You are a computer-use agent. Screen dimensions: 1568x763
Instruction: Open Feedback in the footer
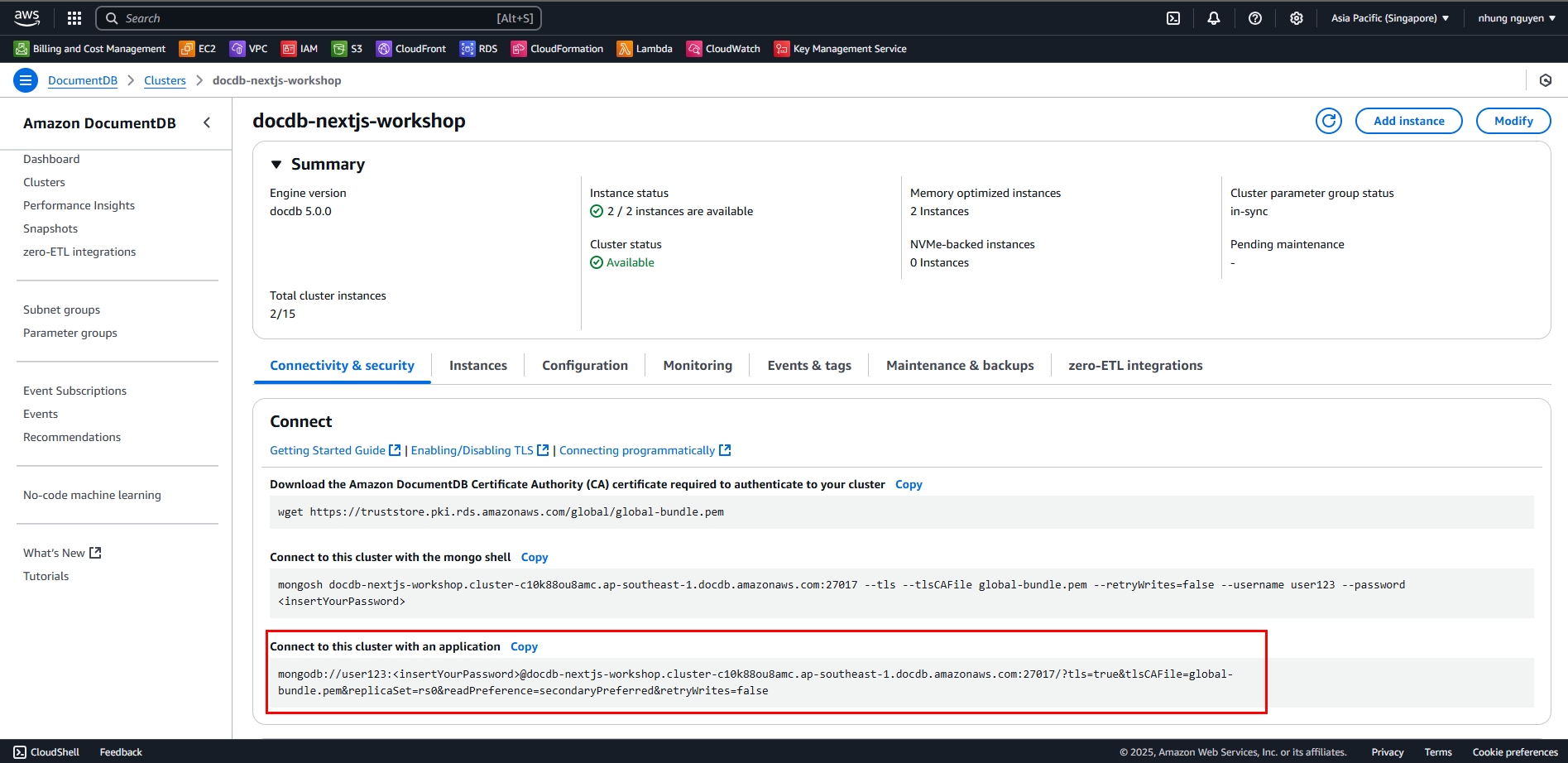point(121,752)
